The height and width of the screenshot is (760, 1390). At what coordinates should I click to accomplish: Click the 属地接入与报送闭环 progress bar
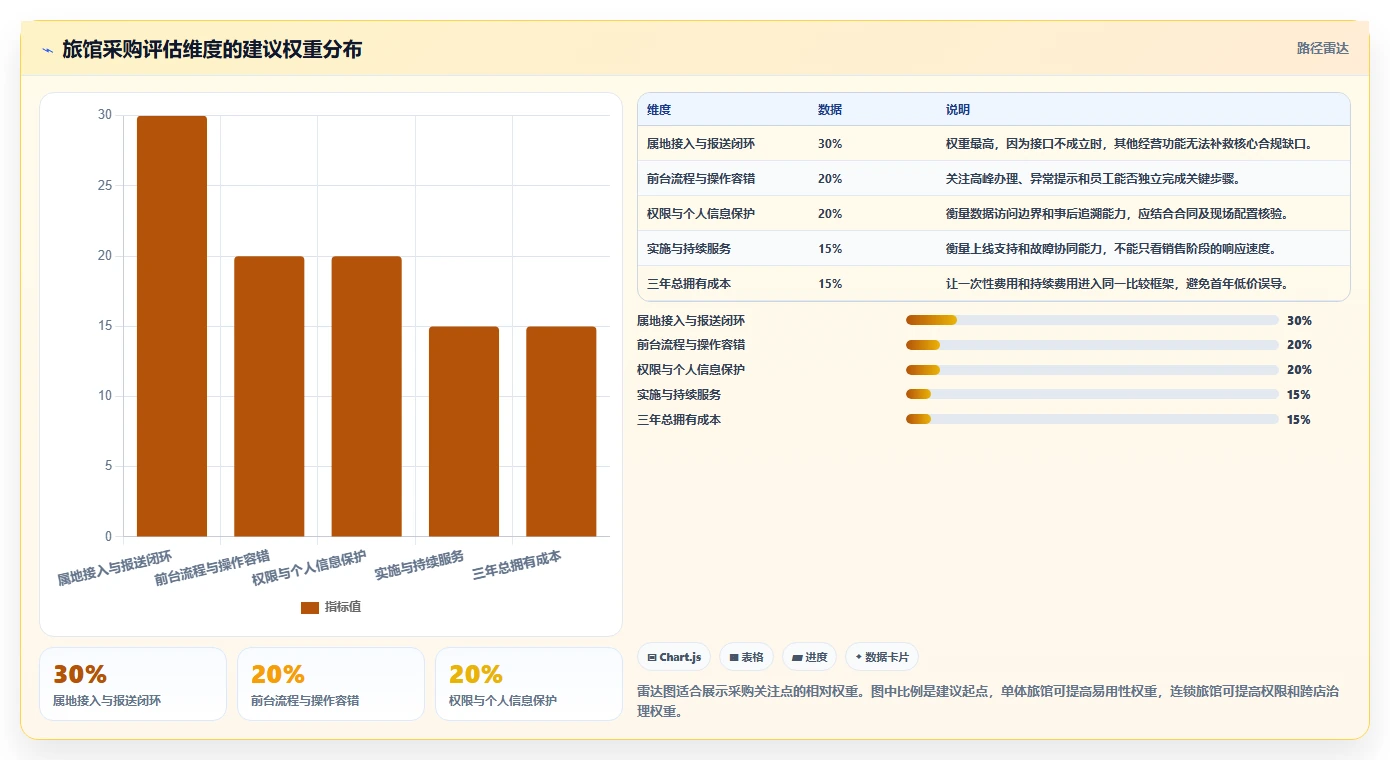(1092, 320)
